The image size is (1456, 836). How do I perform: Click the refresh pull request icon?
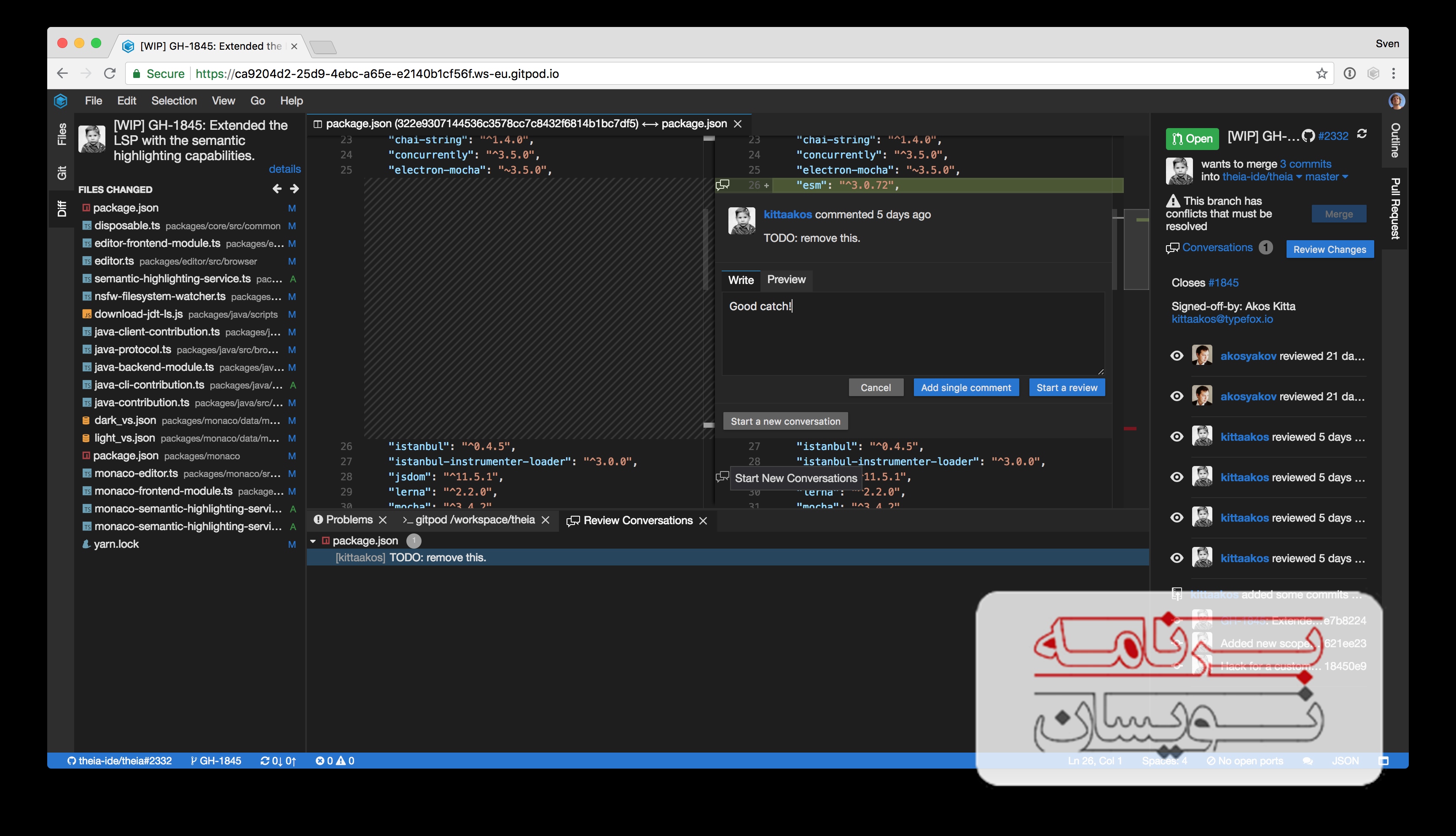(1362, 134)
